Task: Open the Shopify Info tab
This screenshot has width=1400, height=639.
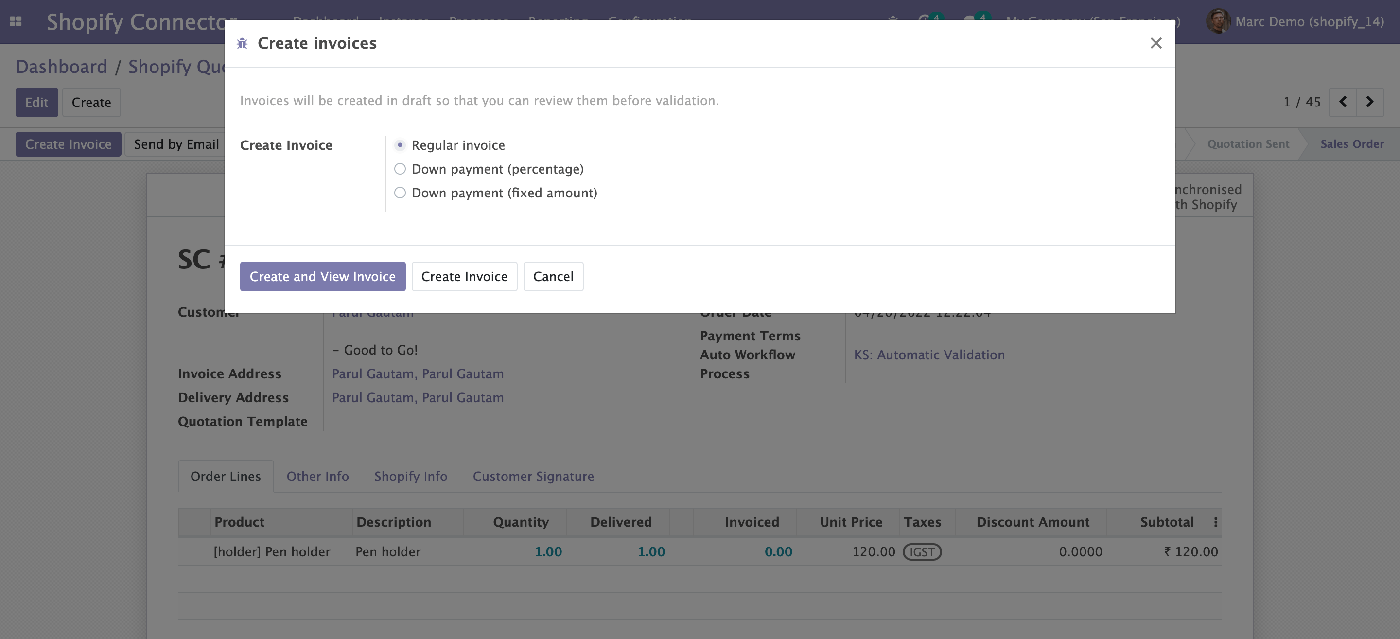Action: (x=411, y=477)
